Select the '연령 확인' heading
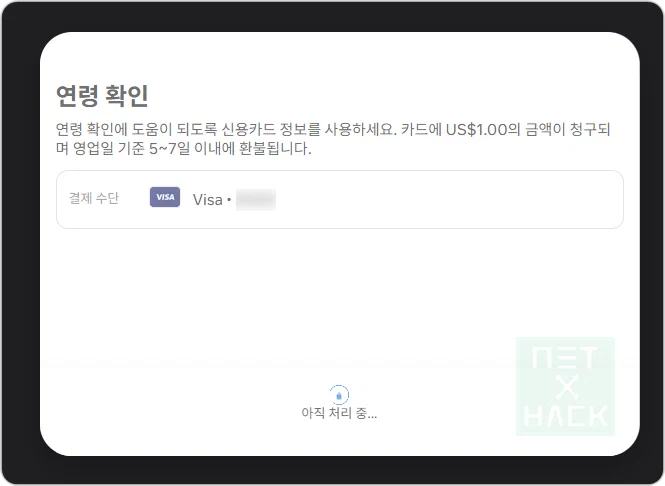The height and width of the screenshot is (486, 665). point(102,95)
